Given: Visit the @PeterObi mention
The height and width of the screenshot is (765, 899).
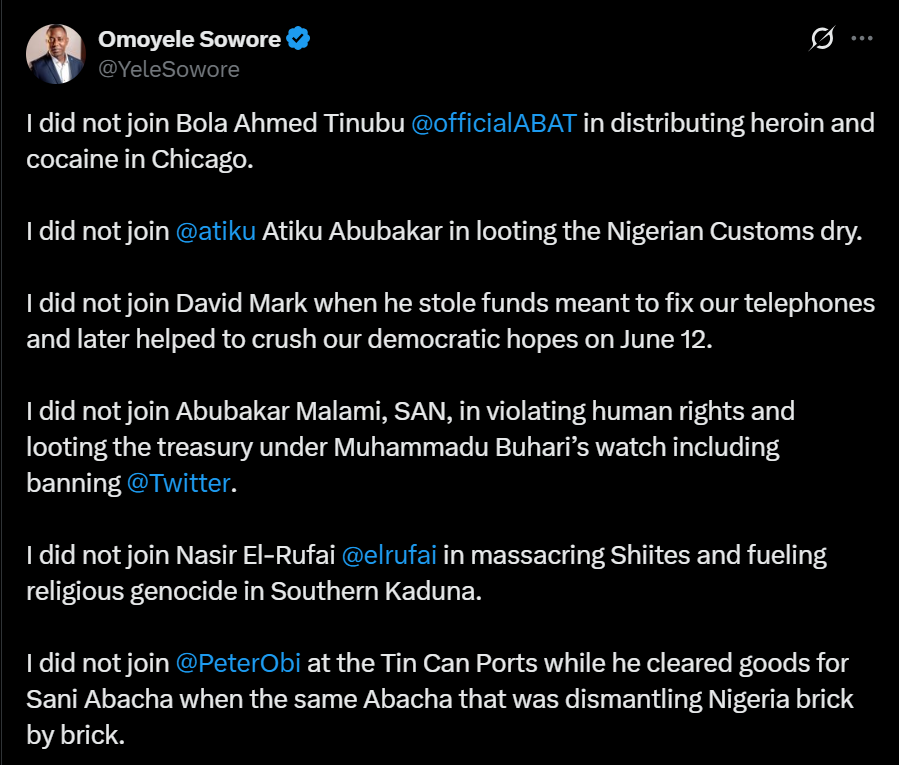Looking at the screenshot, I should tap(238, 663).
